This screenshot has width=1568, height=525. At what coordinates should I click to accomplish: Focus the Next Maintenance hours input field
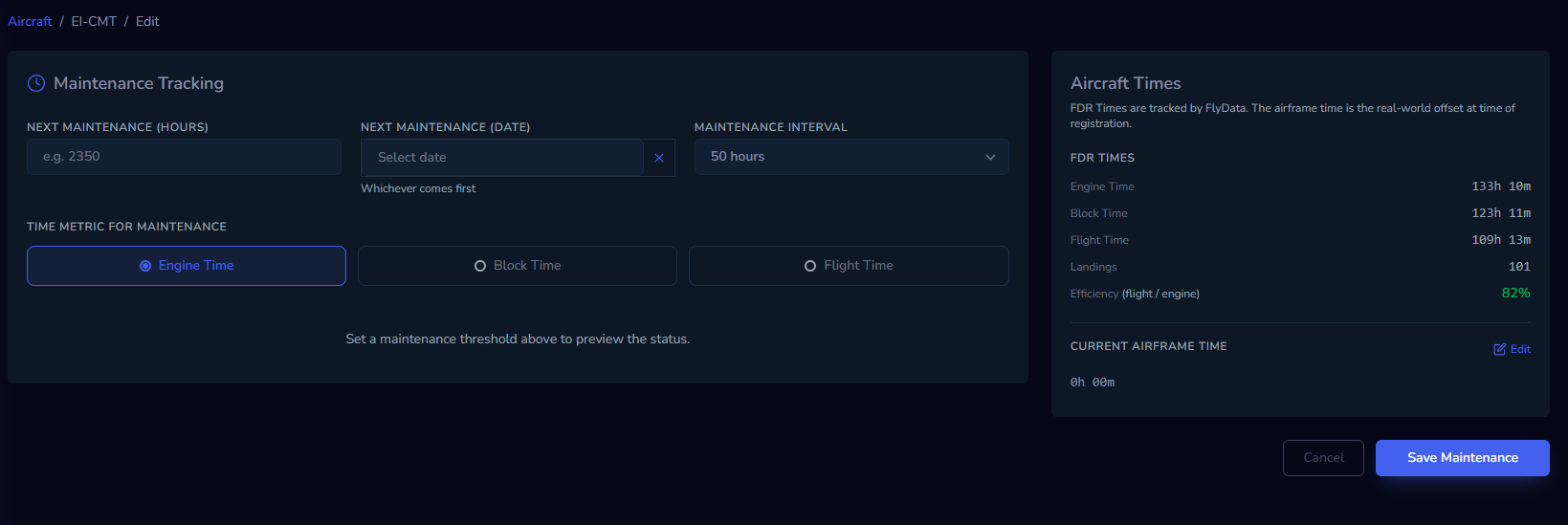tap(184, 157)
